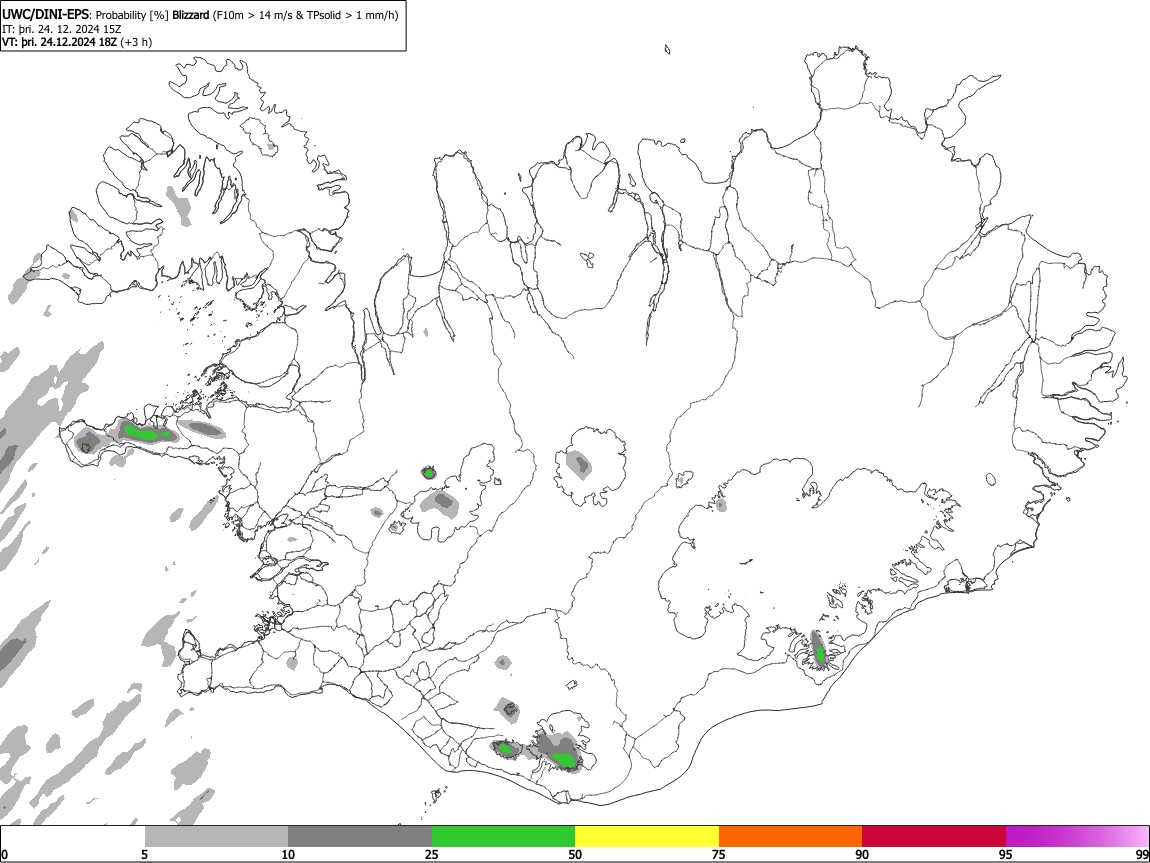Screen dimensions: 1150x863
Task: Click the white 0-5% legend swatch
Action: pyautogui.click(x=73, y=837)
